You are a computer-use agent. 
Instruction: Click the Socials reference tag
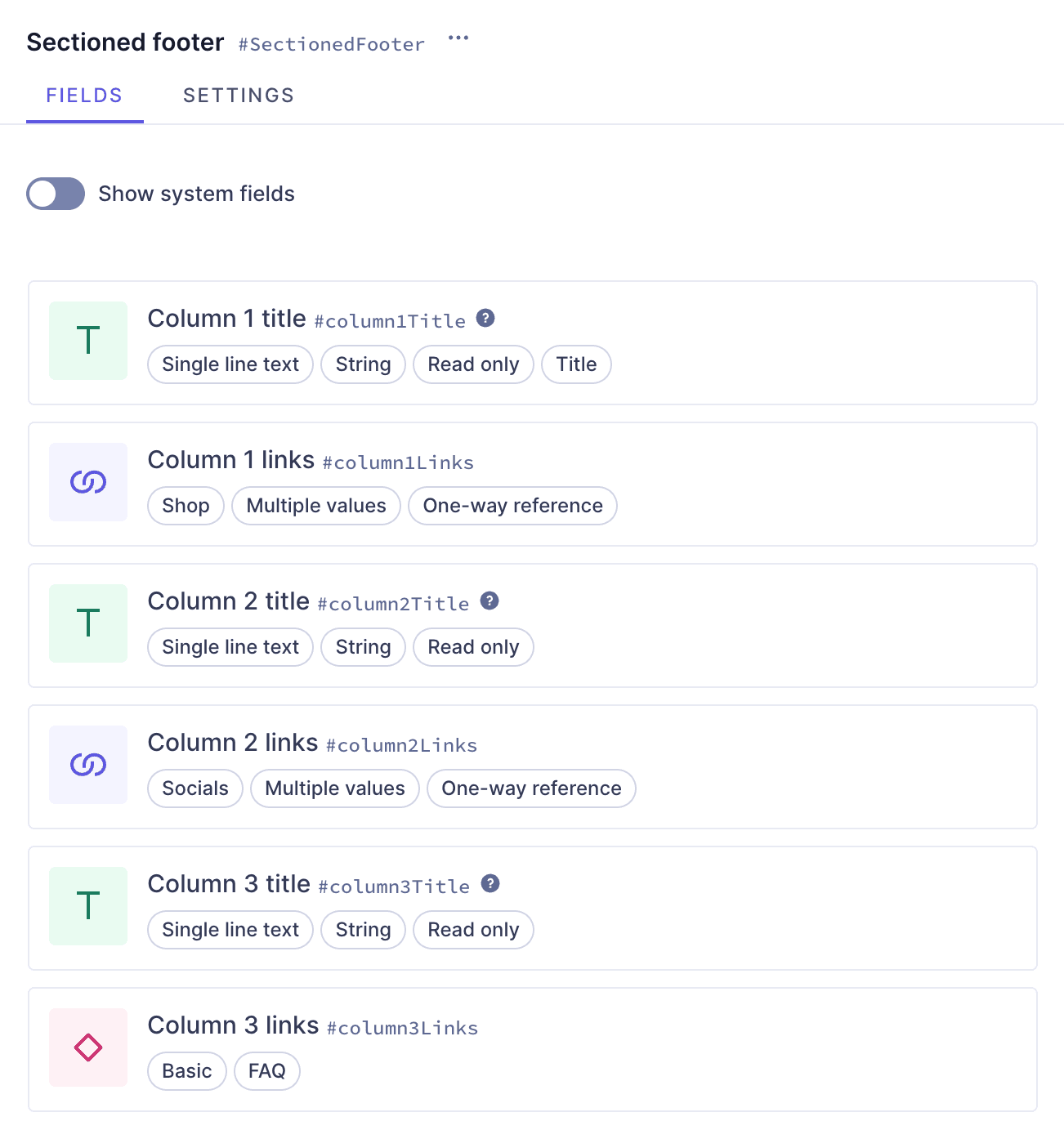(195, 788)
